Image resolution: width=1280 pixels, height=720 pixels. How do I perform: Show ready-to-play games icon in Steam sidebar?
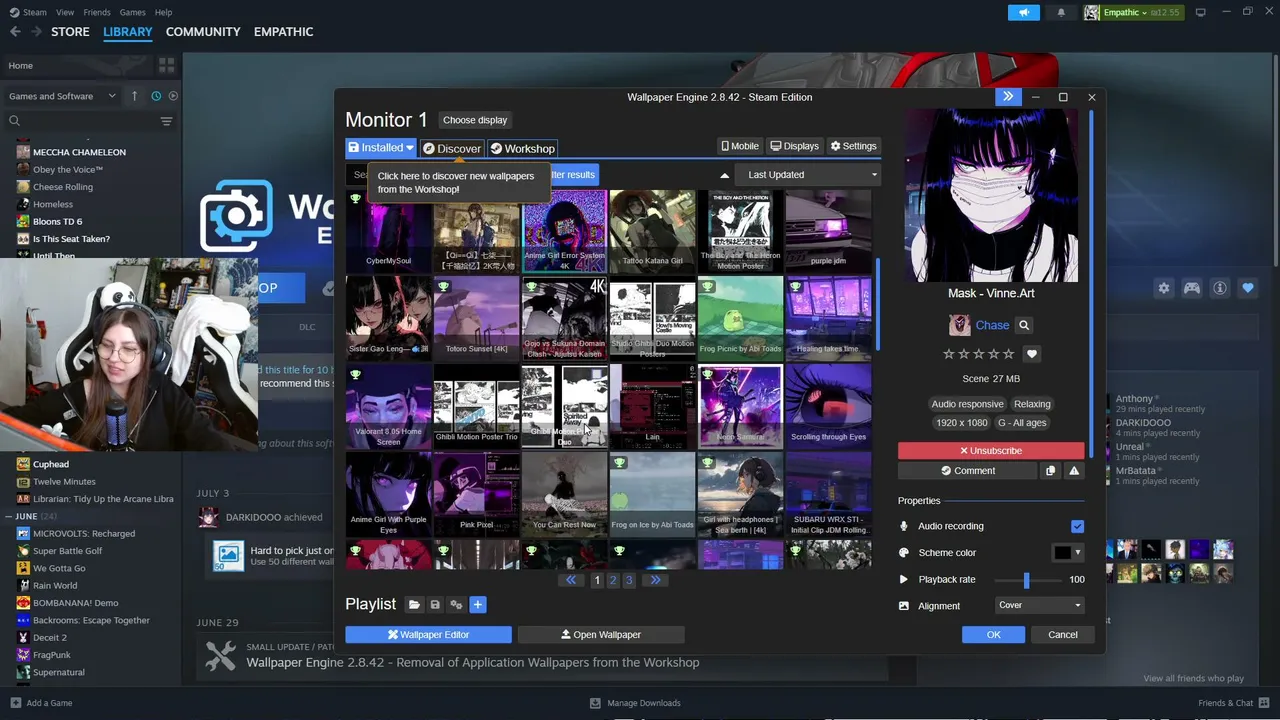173,96
